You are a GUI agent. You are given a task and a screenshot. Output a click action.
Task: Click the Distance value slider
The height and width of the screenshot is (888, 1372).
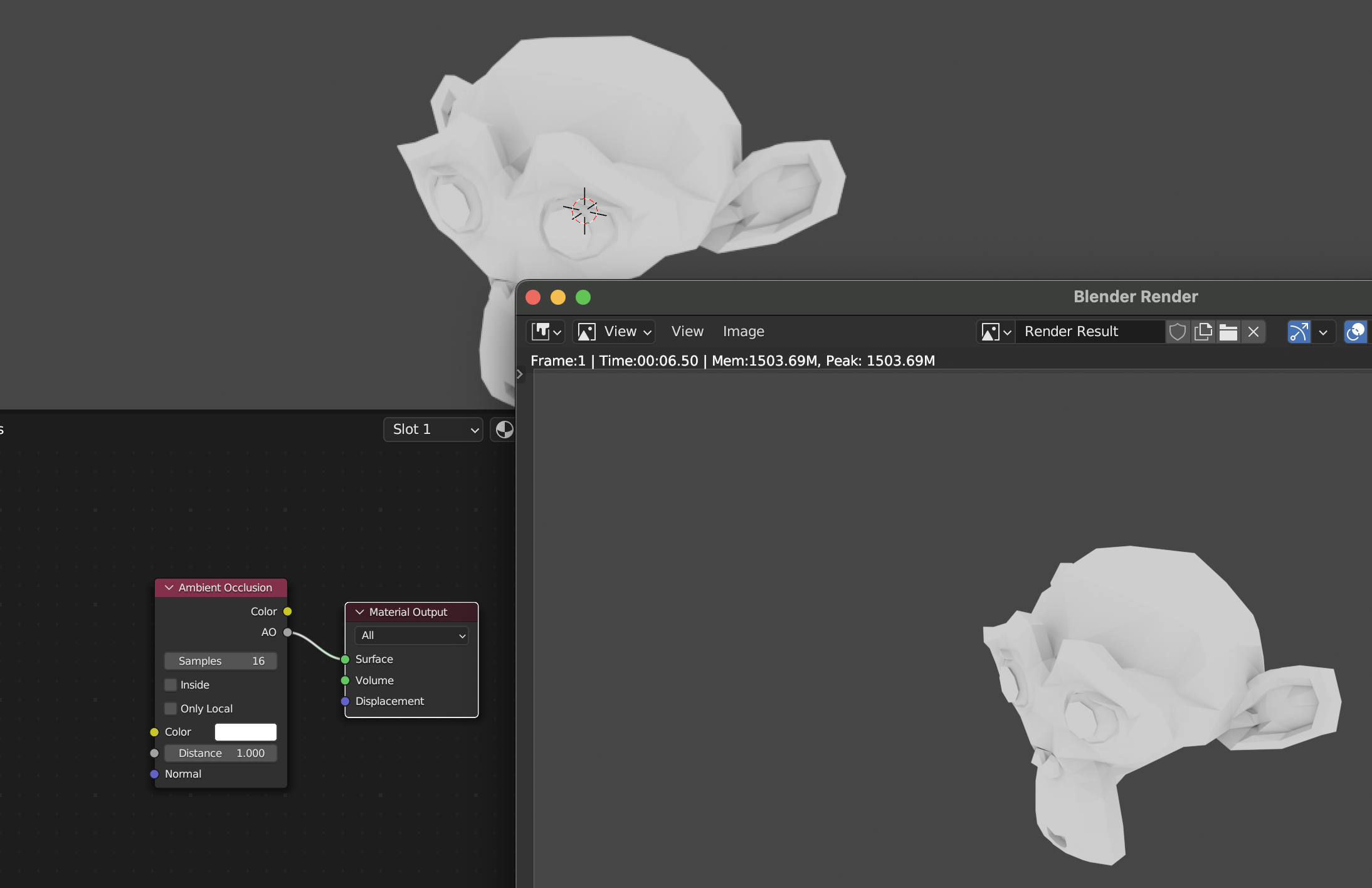pos(221,753)
